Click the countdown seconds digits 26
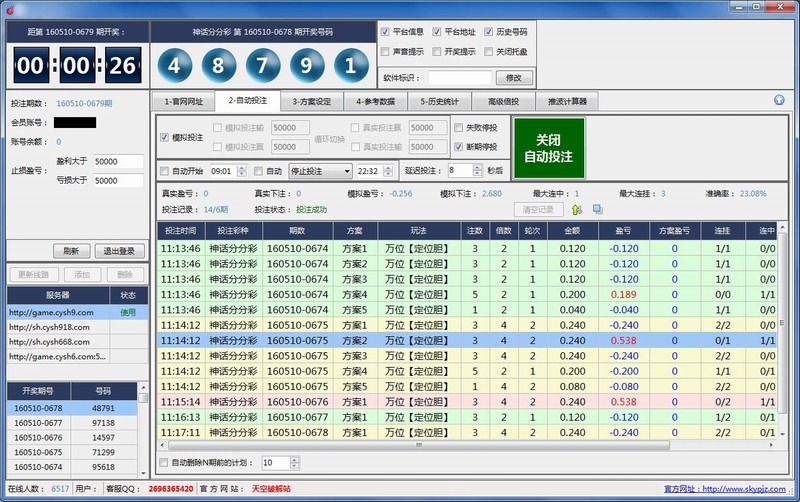Screen dimensions: 800x502 [120, 66]
